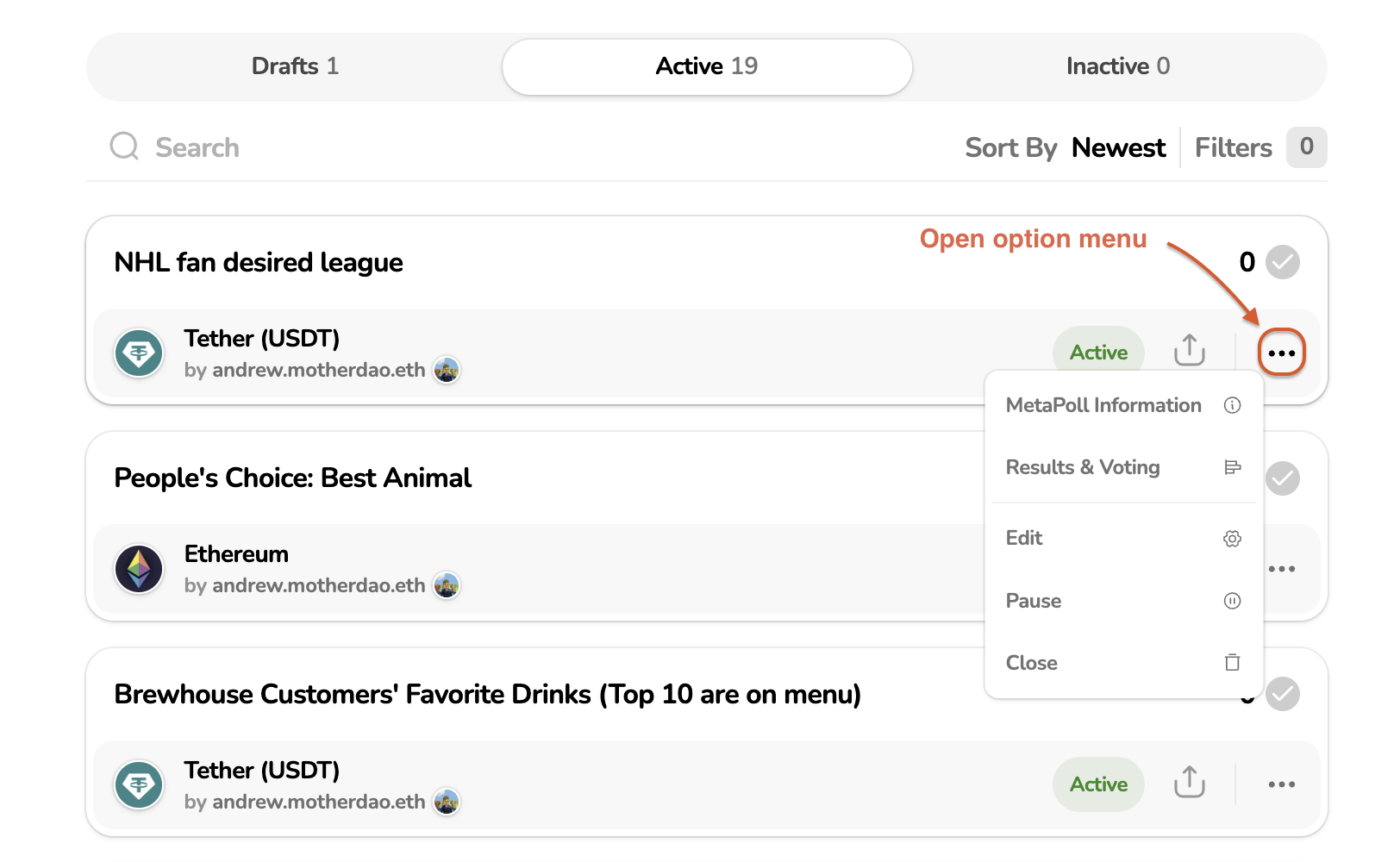Click Tether logo on Brewhouse poll

point(139,784)
